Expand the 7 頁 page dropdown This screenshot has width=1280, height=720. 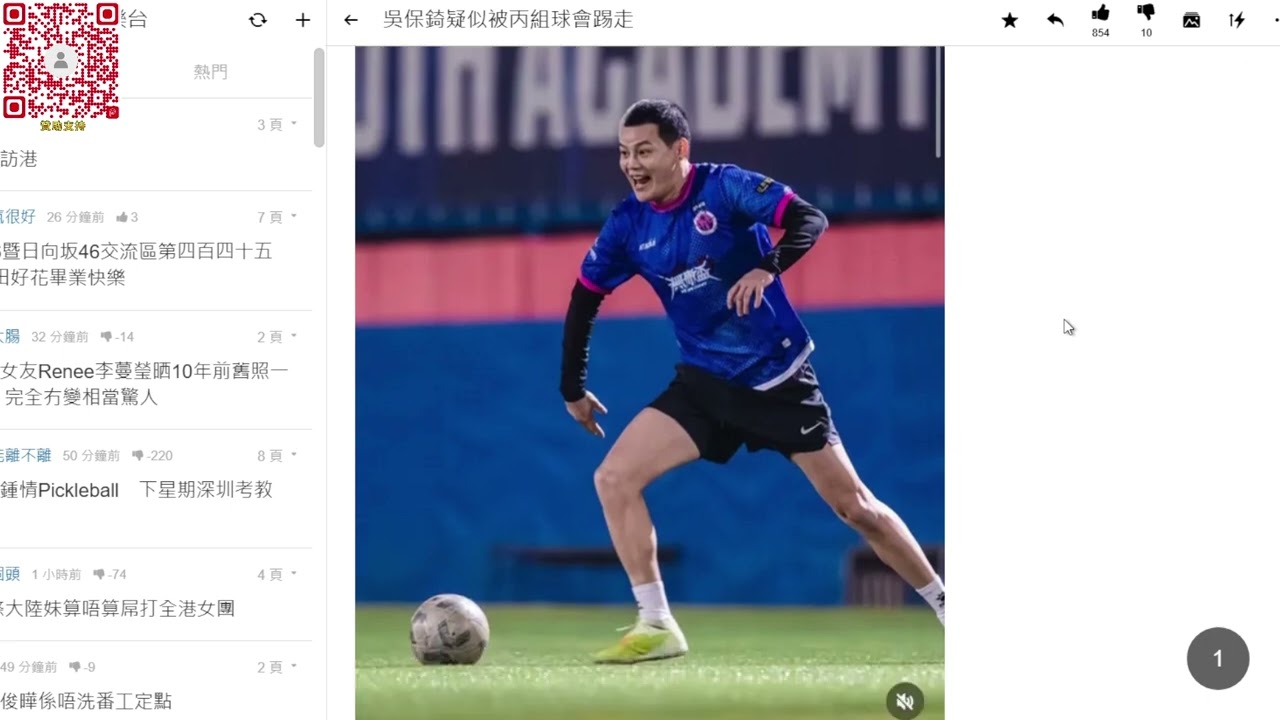coord(277,217)
